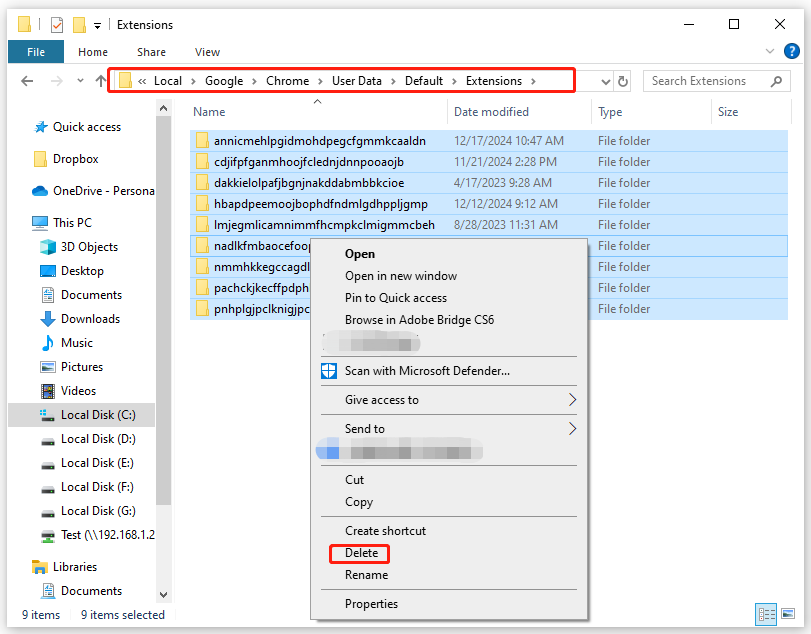Refresh the Extensions folder view
This screenshot has width=811, height=634.
click(x=623, y=81)
